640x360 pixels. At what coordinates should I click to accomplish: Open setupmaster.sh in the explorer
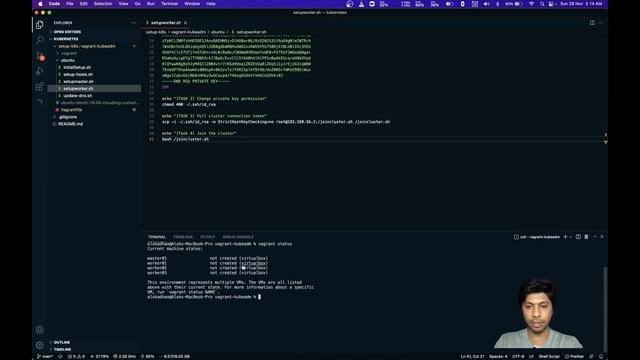click(78, 82)
